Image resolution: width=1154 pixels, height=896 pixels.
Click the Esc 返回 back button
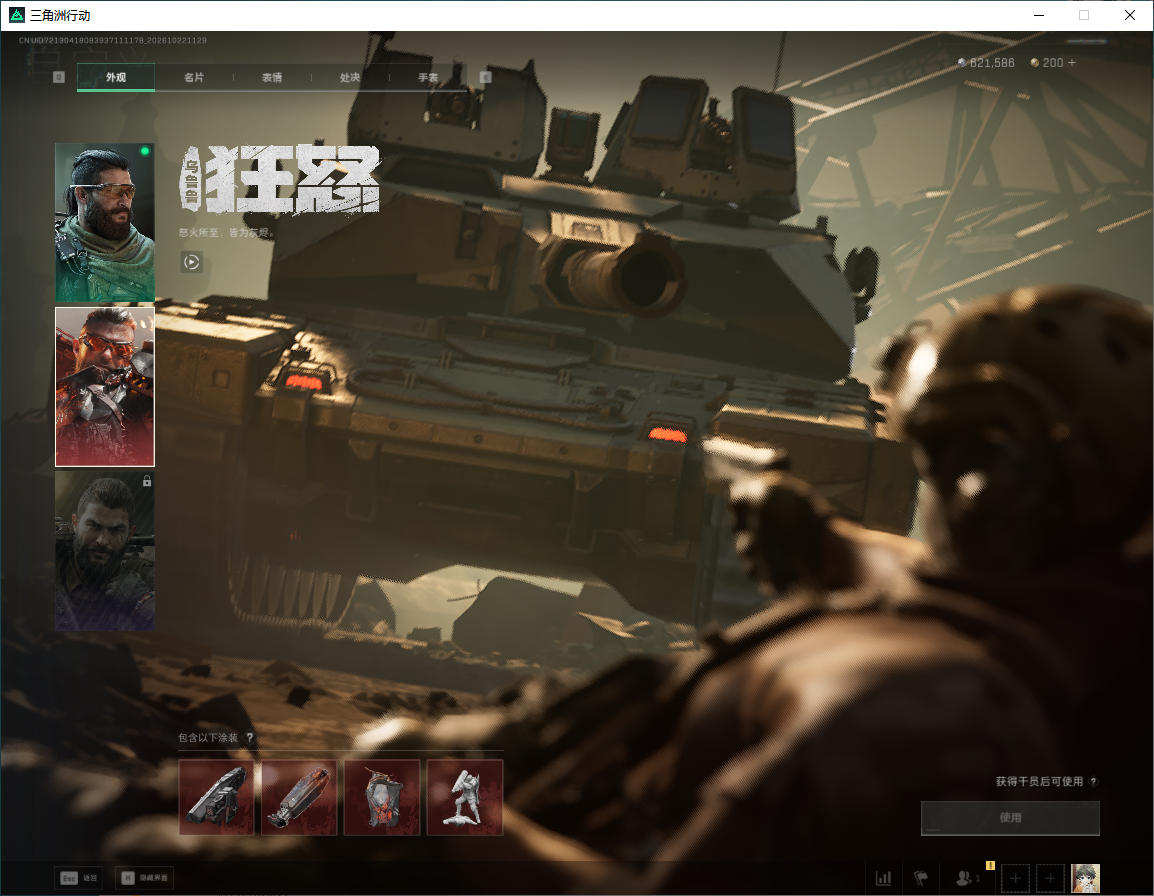[x=79, y=878]
